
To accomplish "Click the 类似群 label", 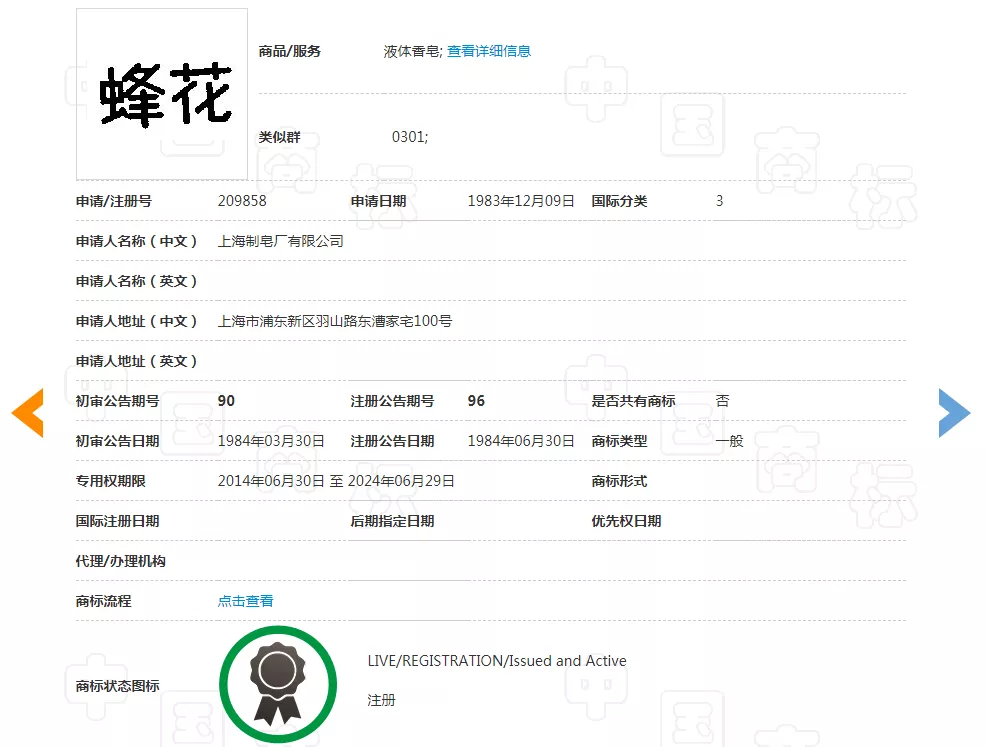I will coord(279,137).
